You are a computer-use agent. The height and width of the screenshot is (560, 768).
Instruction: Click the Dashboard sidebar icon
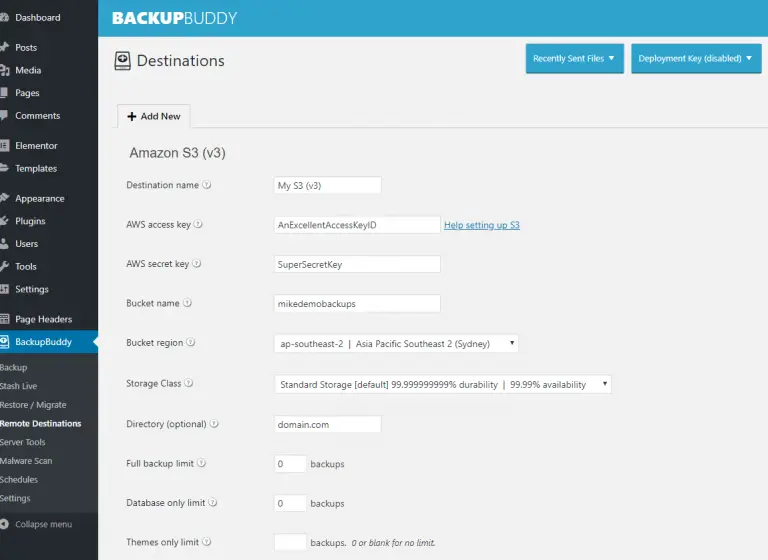(4, 18)
